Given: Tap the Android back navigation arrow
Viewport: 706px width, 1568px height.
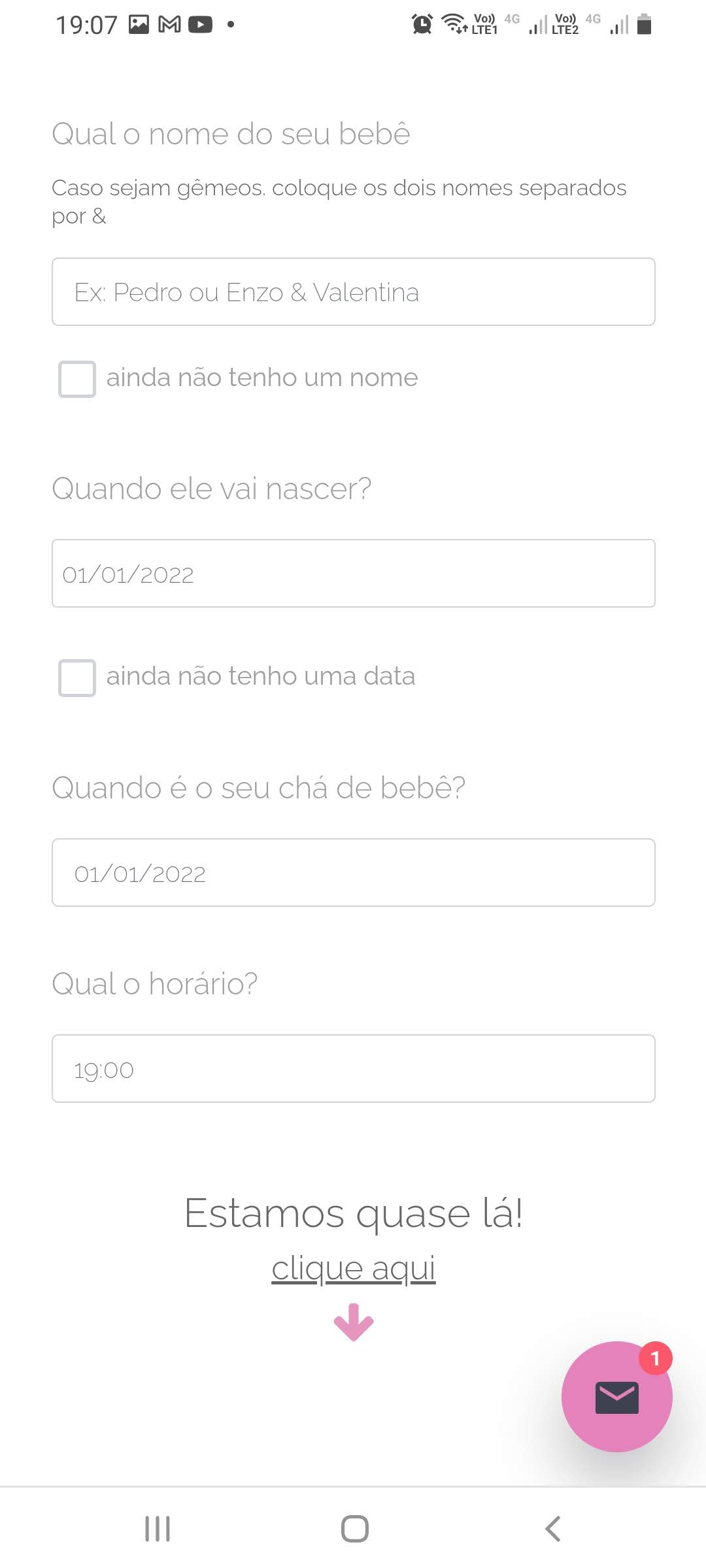Looking at the screenshot, I should tap(552, 1529).
